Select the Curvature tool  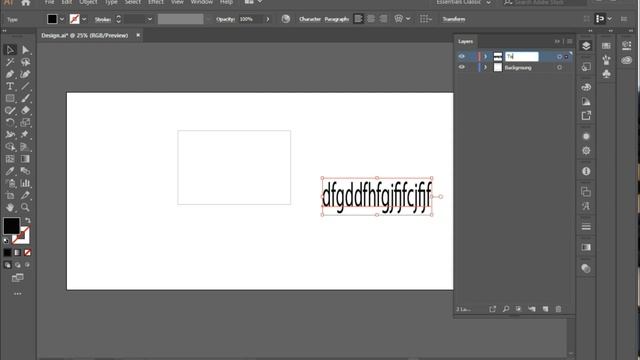pyautogui.click(x=25, y=74)
